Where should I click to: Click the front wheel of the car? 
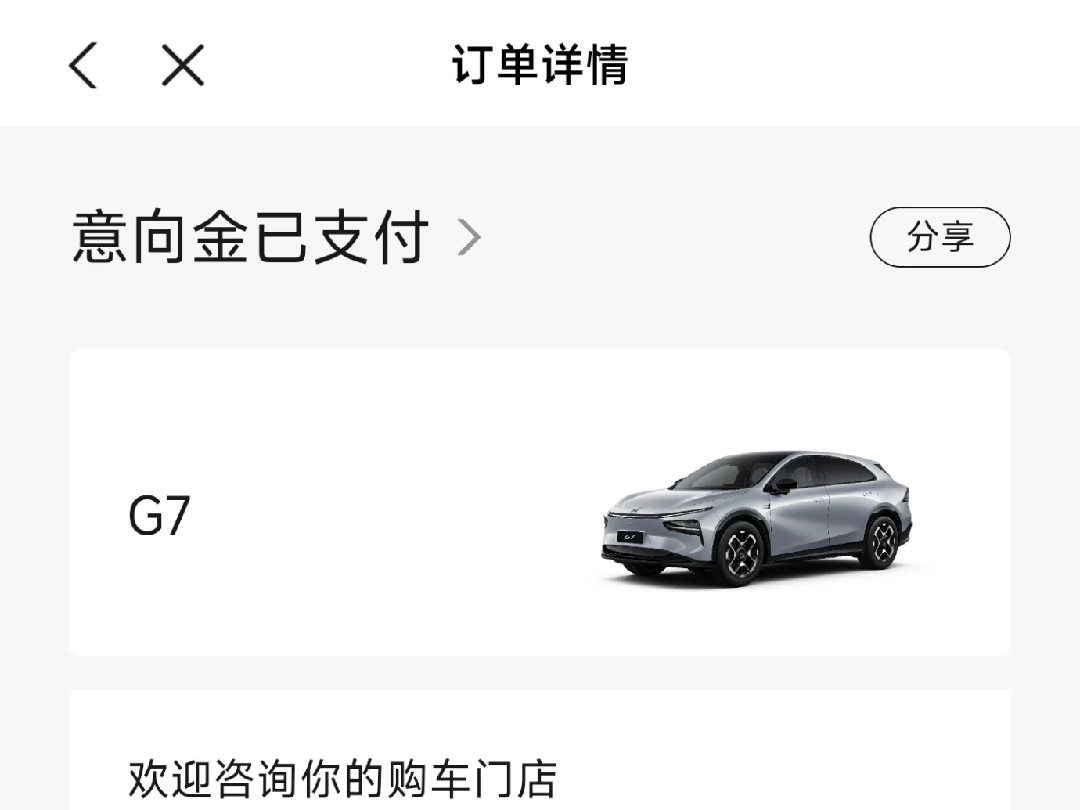(740, 553)
